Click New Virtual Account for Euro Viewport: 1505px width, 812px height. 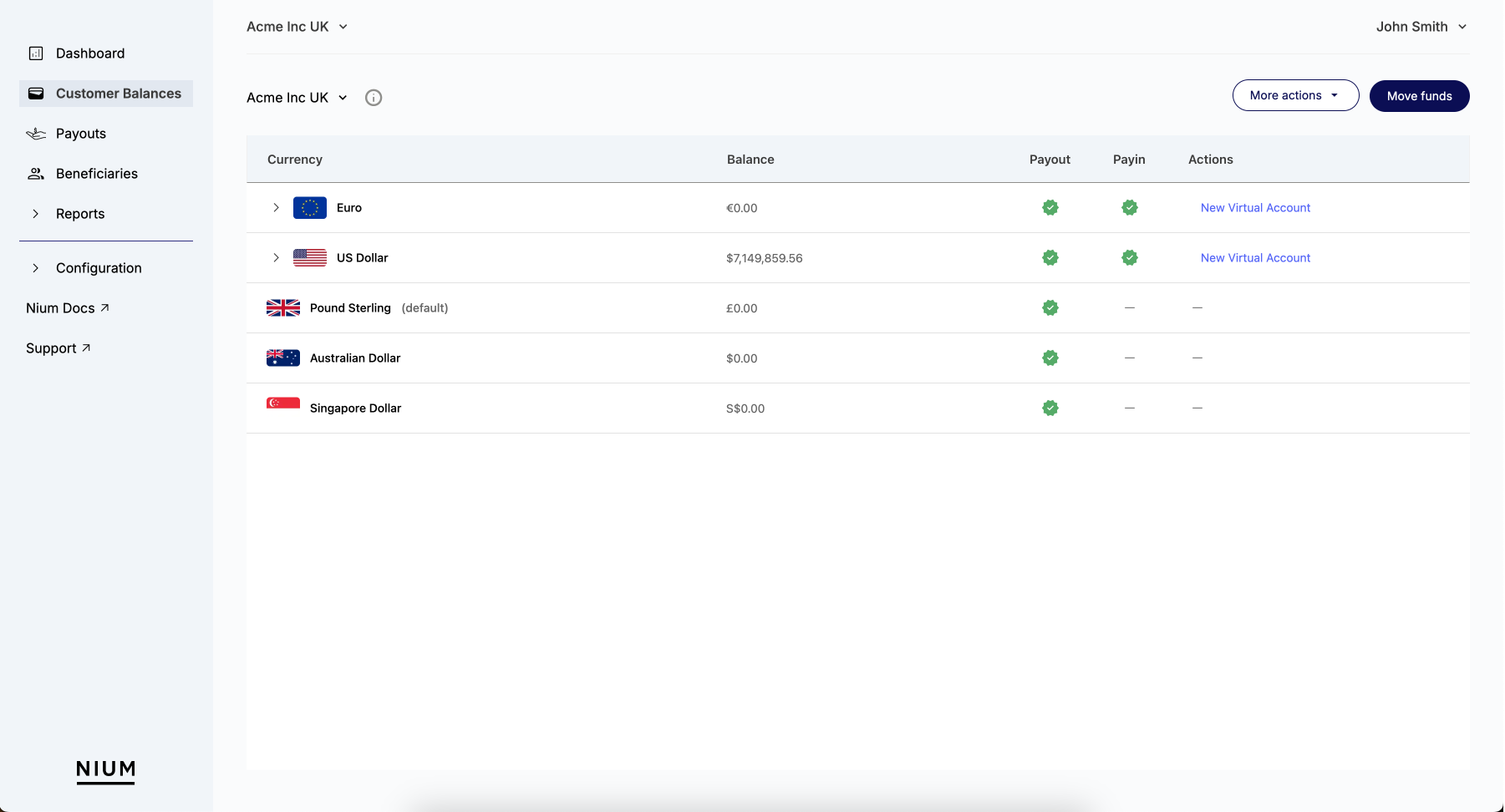click(x=1254, y=208)
